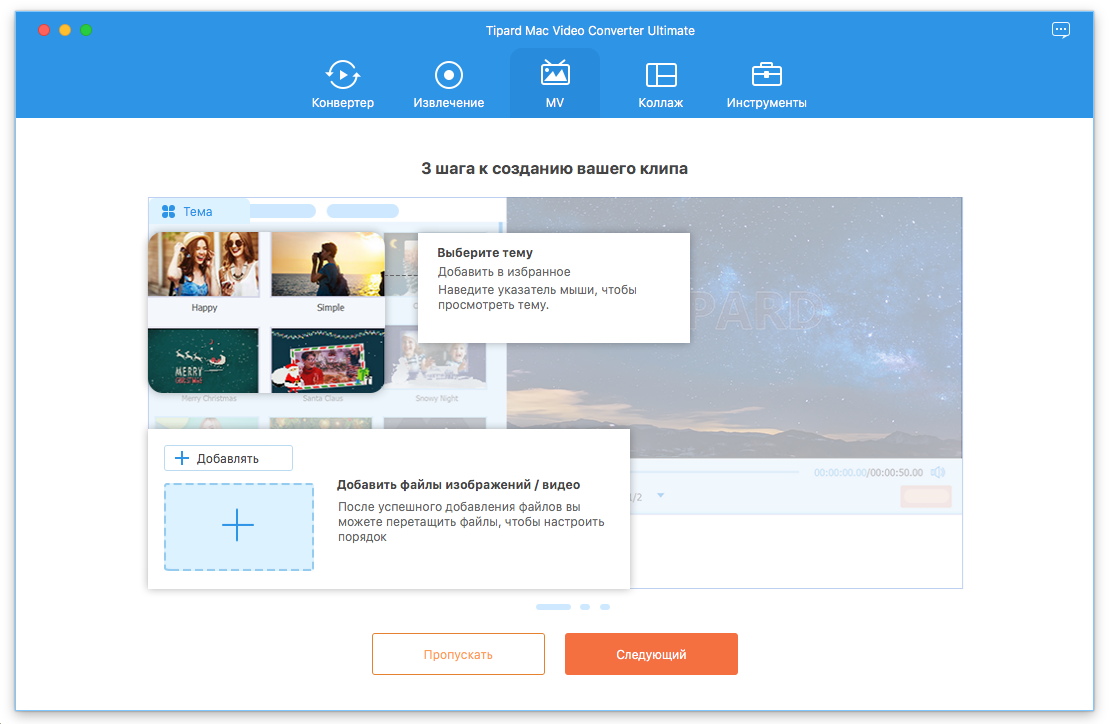Pick the Merry Christmas theme thumbnail
Viewport: 1115px width, 724px height.
pos(204,360)
